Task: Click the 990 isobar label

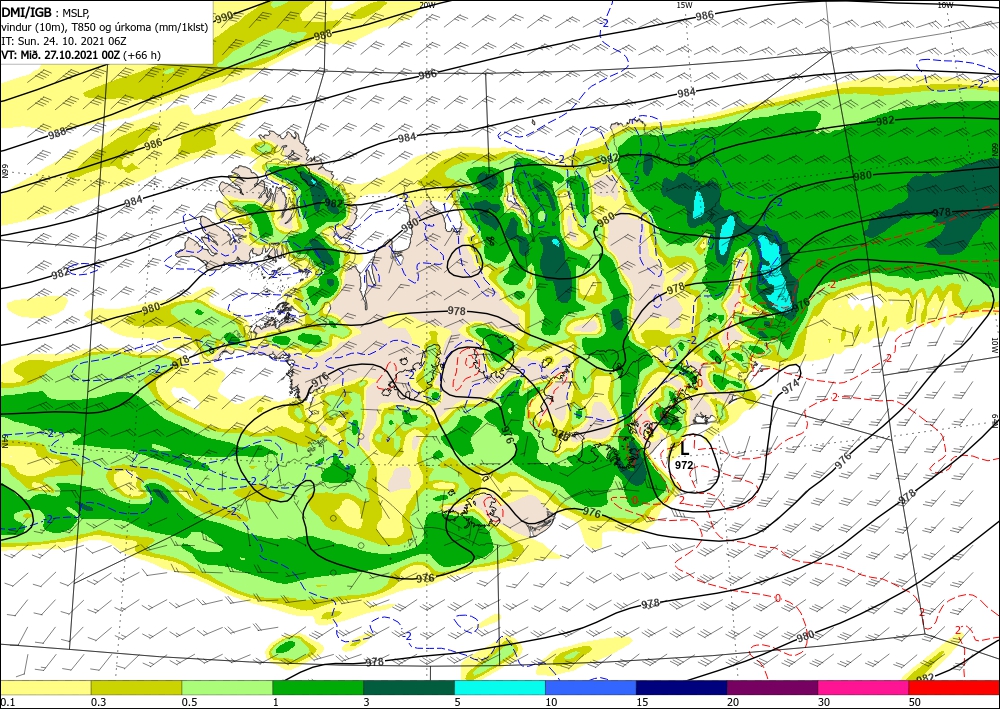Action: [224, 17]
